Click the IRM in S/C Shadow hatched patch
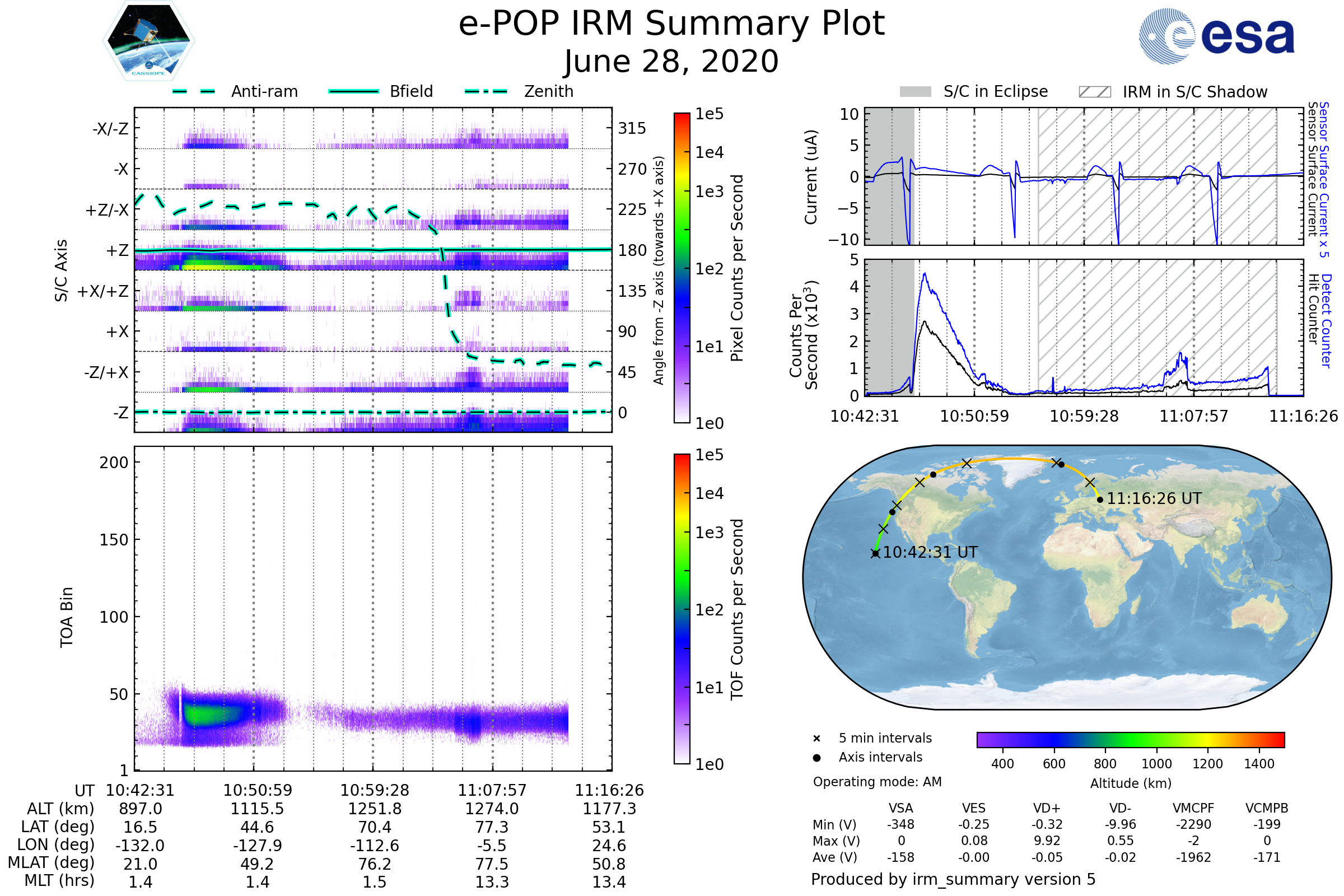This screenshot has width=1344, height=896. pos(1094,92)
